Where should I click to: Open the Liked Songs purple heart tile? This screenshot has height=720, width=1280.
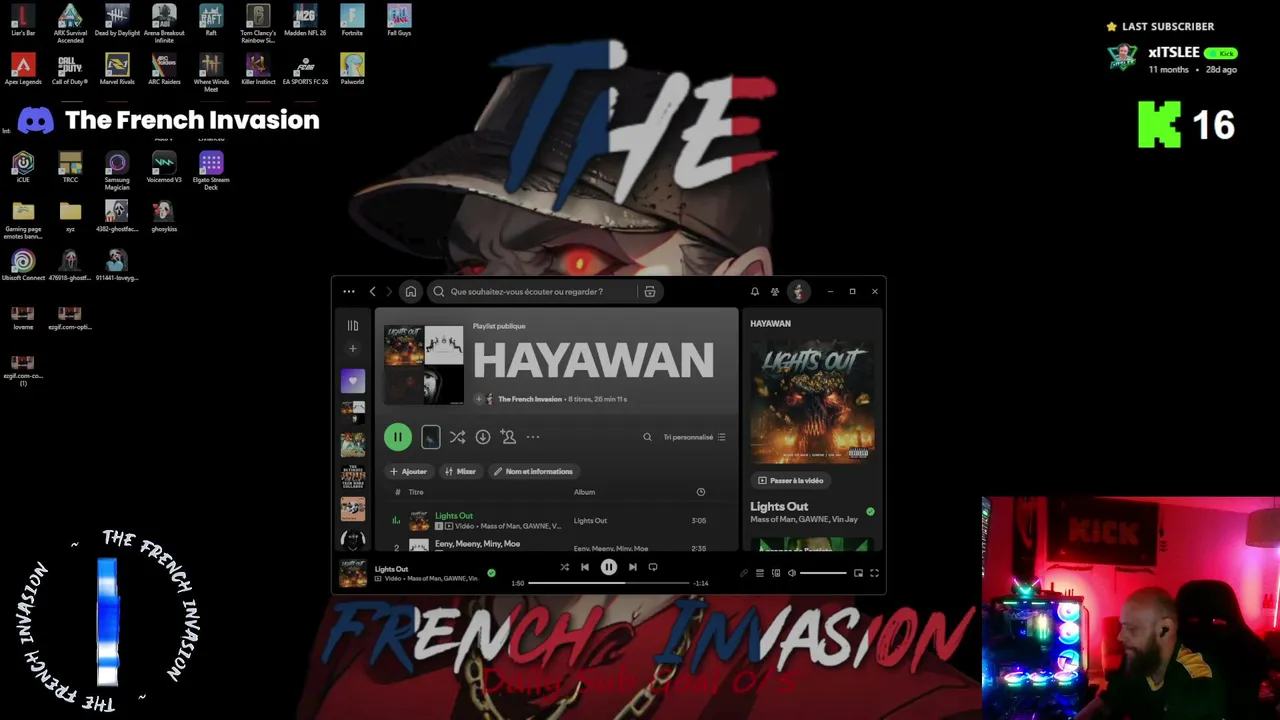coord(353,380)
